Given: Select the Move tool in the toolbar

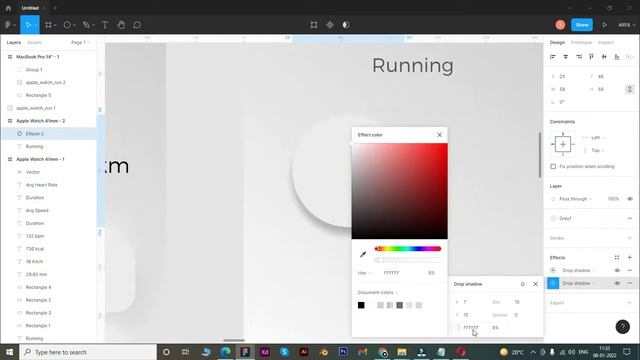Looking at the screenshot, I should (x=28, y=25).
